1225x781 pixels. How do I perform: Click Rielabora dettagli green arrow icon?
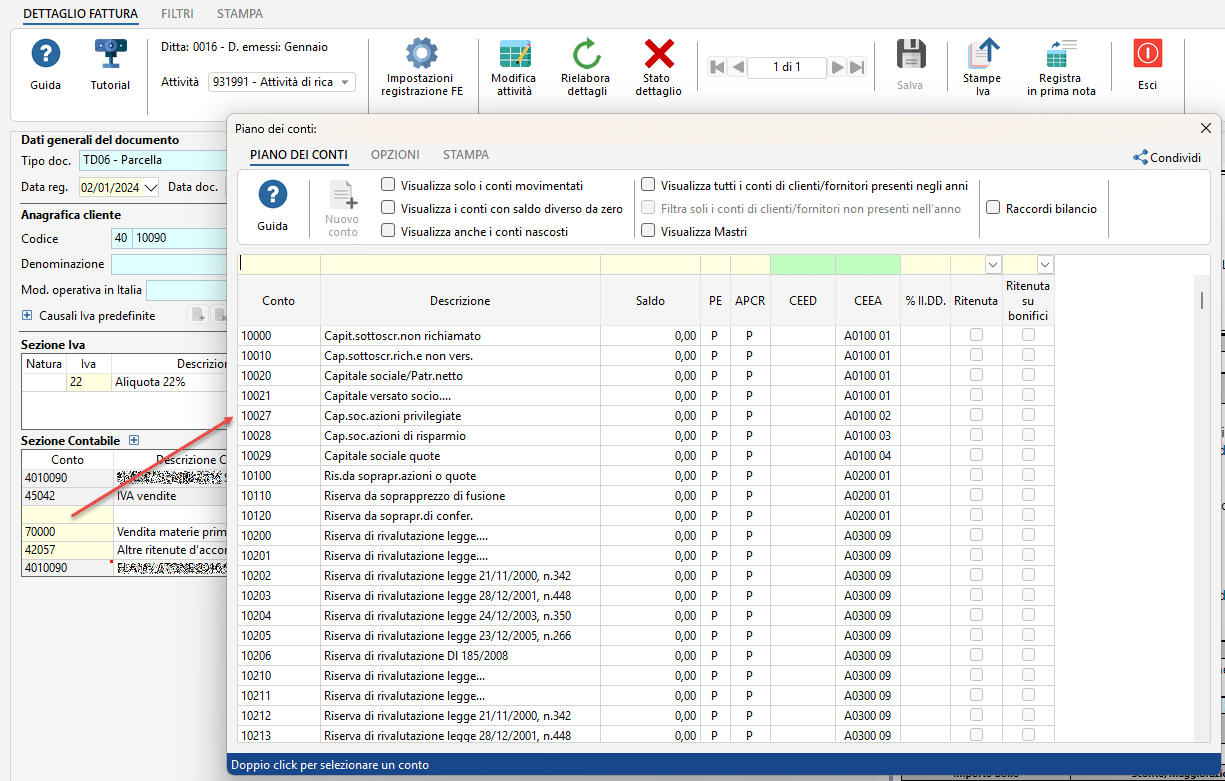(585, 54)
